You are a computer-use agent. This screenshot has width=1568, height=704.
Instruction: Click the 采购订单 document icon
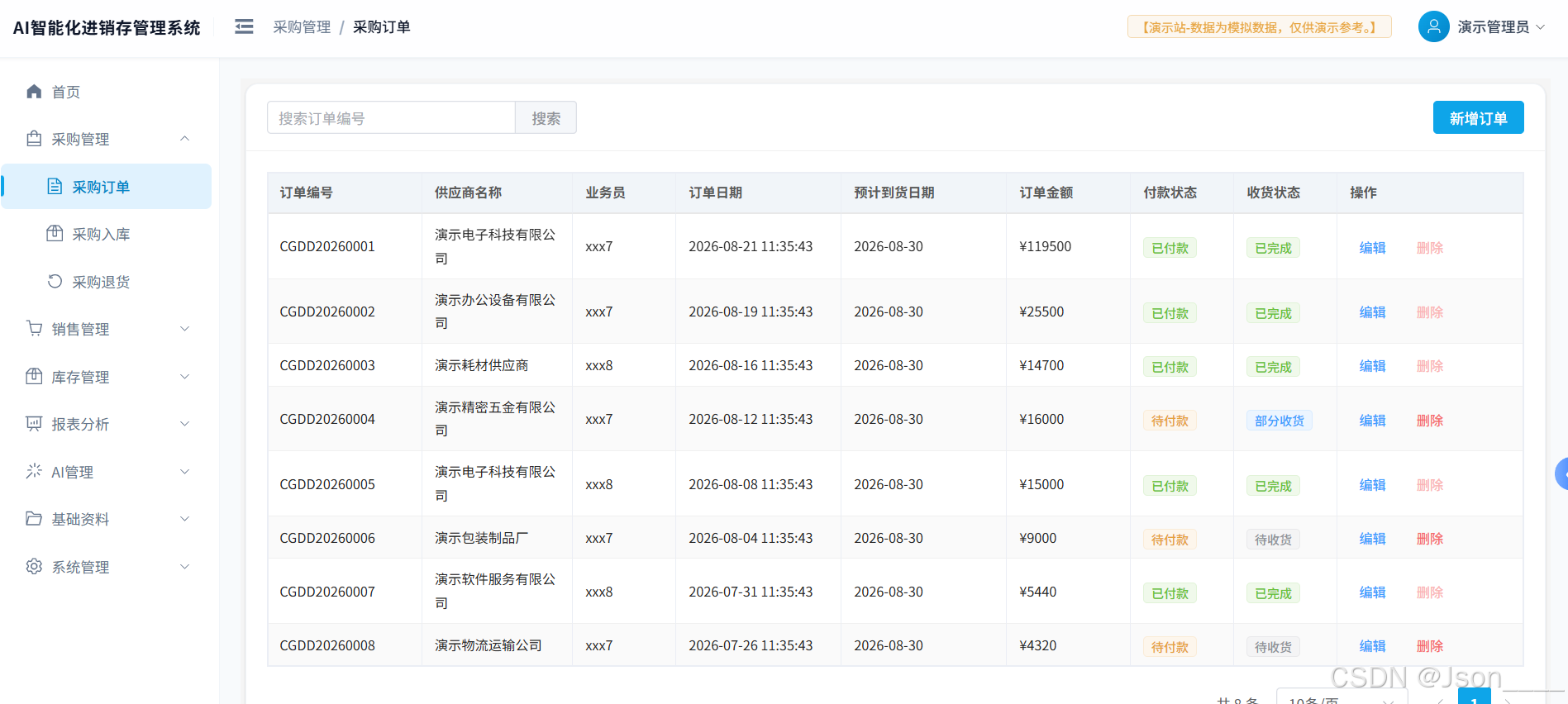pyautogui.click(x=55, y=187)
